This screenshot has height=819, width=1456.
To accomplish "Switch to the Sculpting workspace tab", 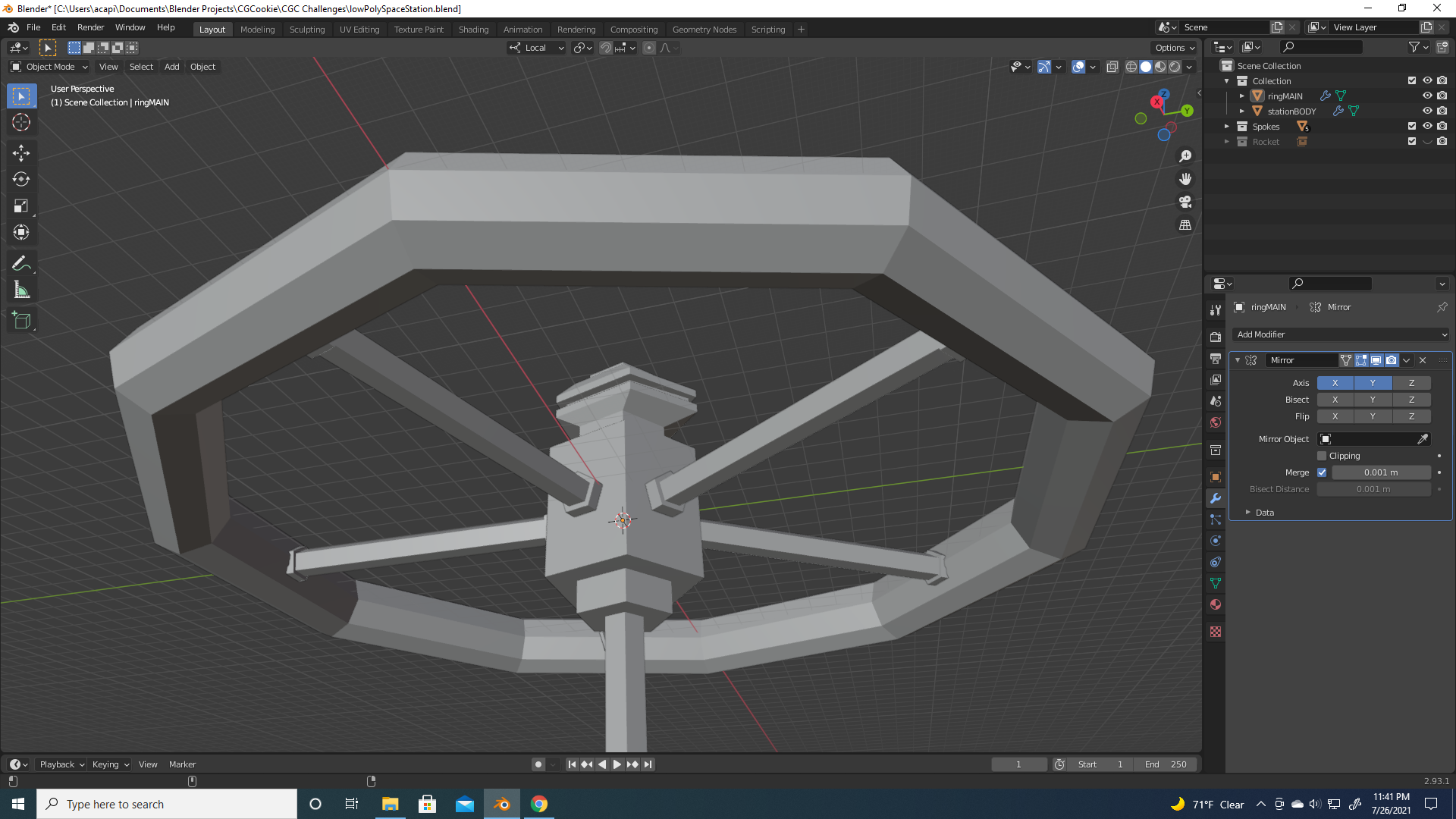I will 306,30.
